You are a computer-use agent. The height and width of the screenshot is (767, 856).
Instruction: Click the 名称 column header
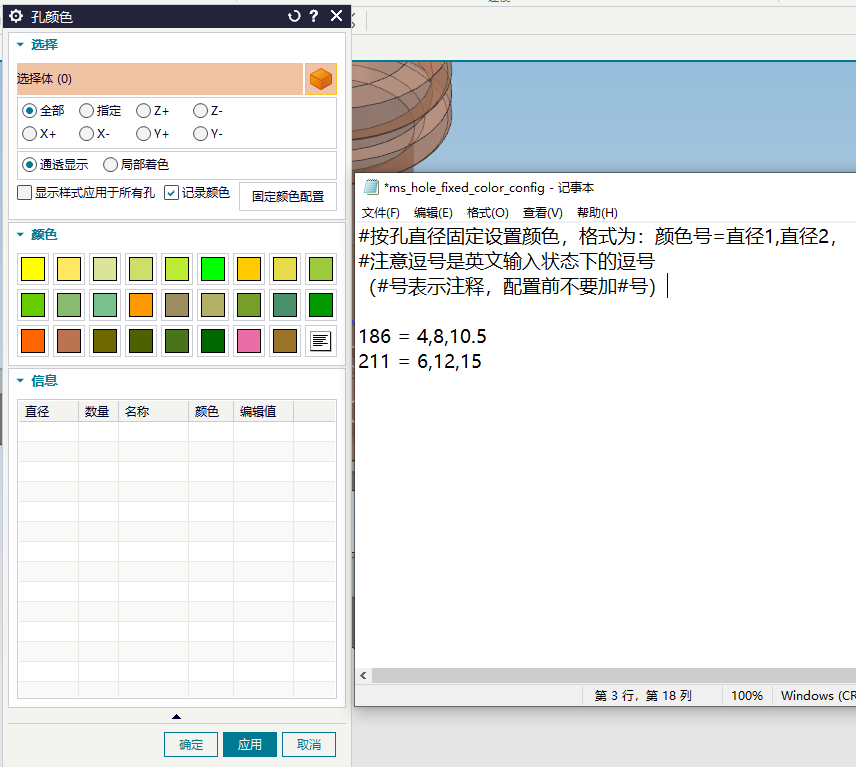153,411
